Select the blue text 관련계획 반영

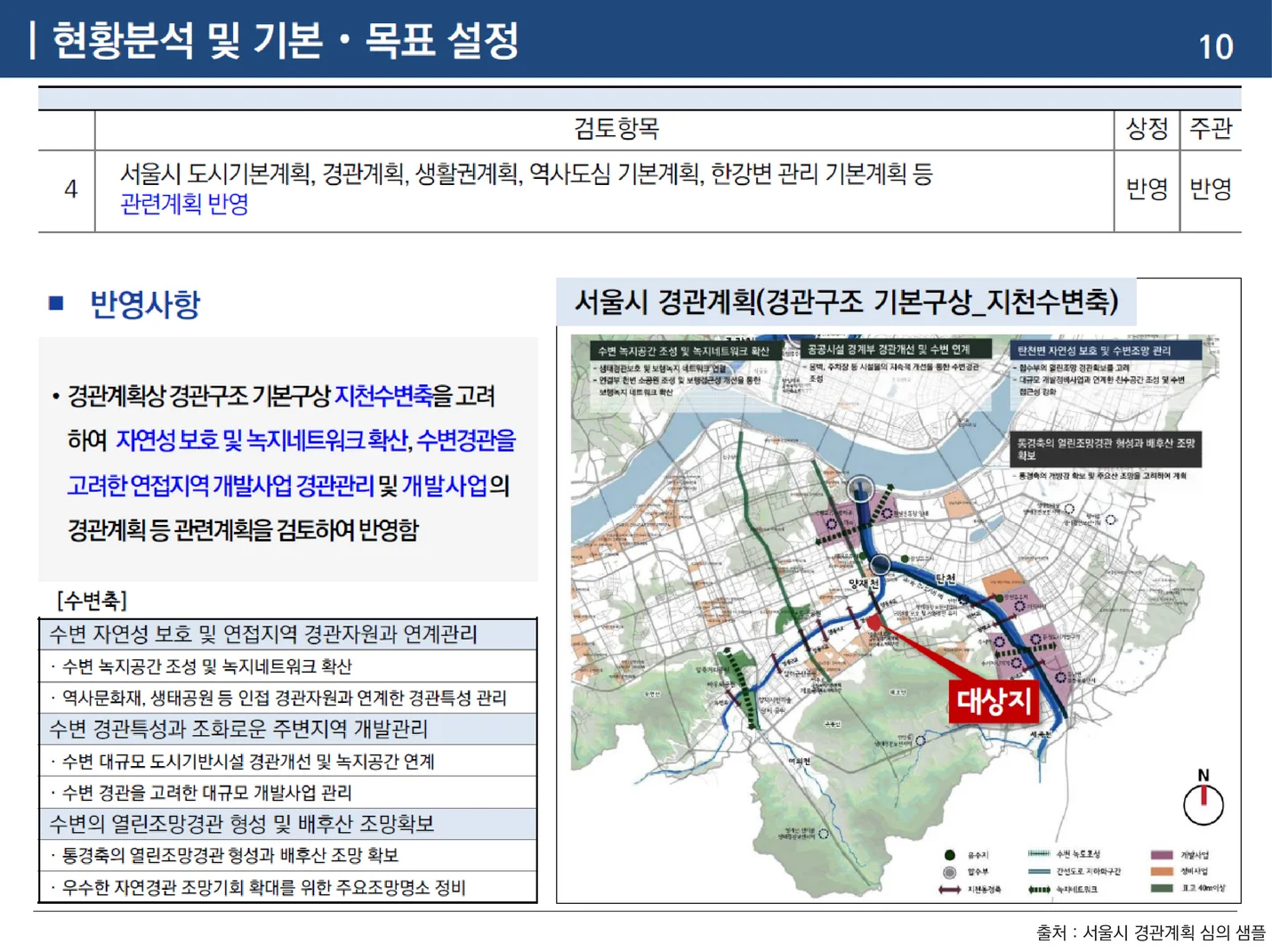184,204
